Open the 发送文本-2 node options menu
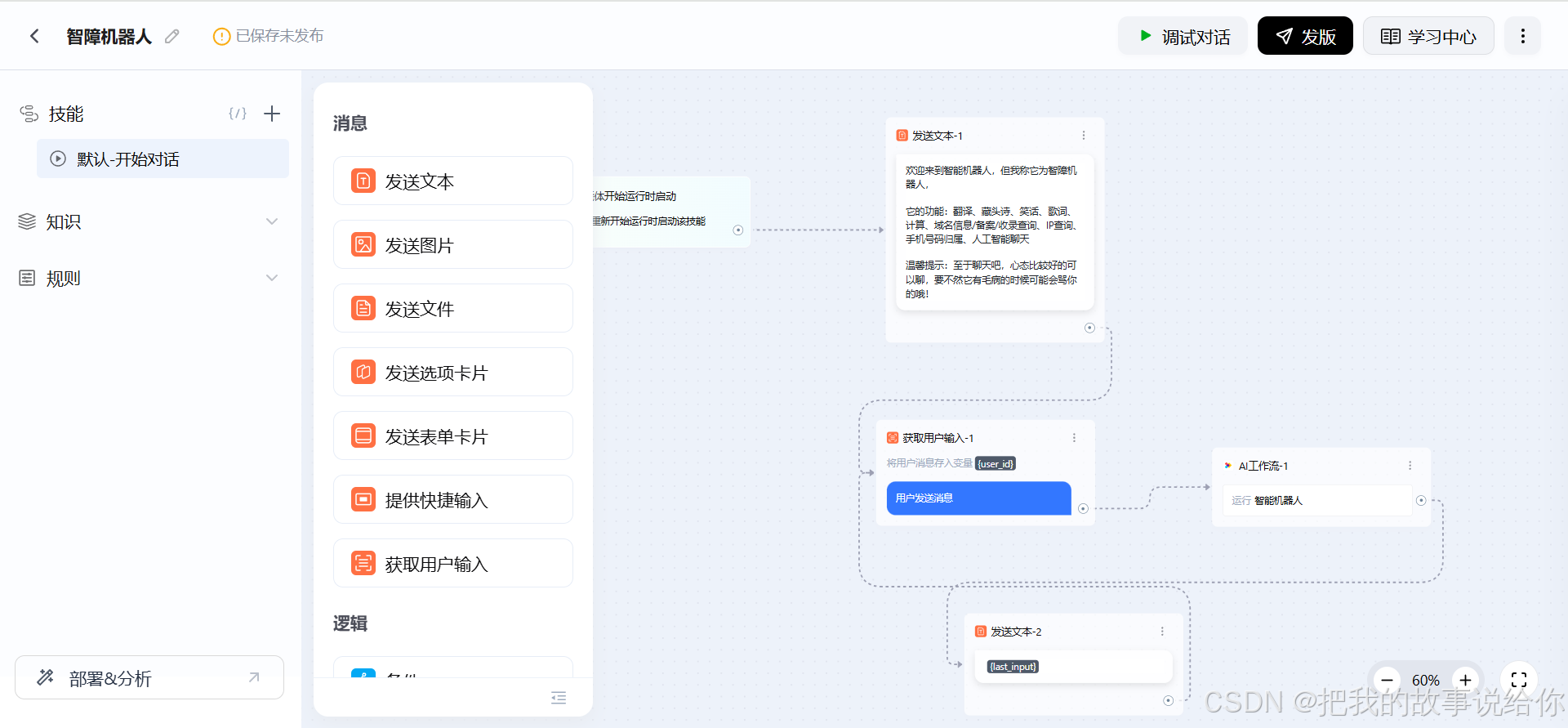 [x=1162, y=632]
